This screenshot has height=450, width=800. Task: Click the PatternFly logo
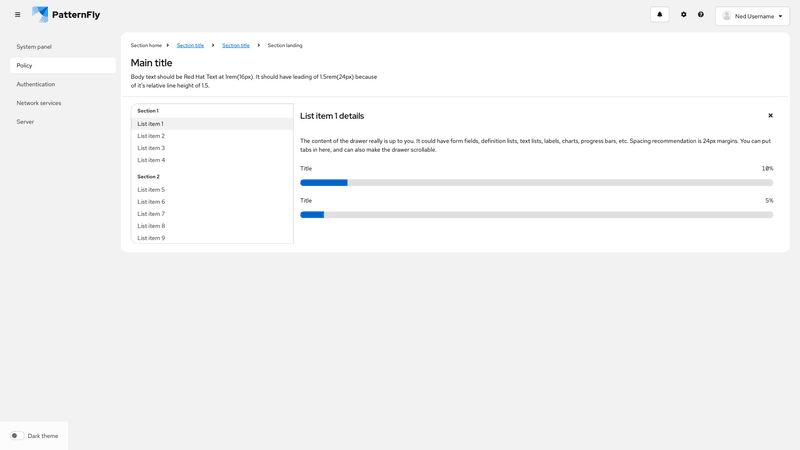coord(66,15)
